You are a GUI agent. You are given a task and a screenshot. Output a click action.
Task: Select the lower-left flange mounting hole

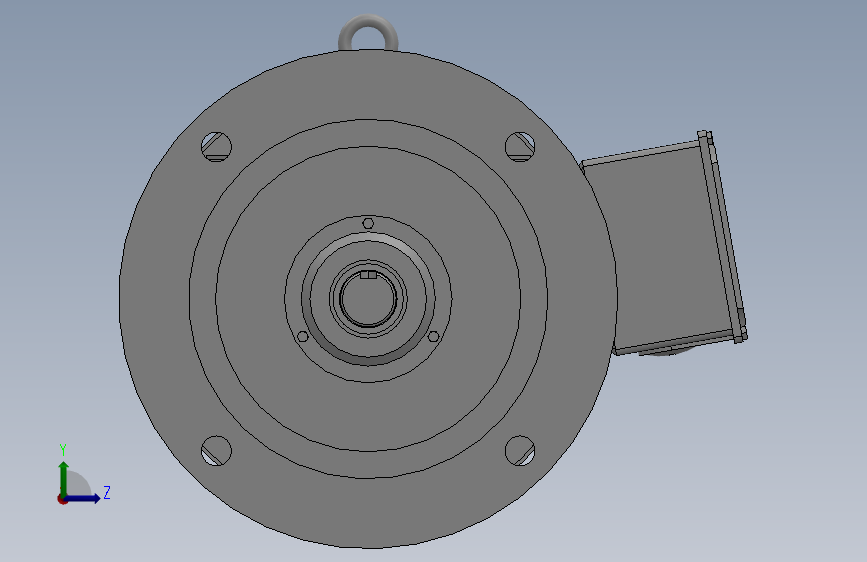pyautogui.click(x=216, y=451)
